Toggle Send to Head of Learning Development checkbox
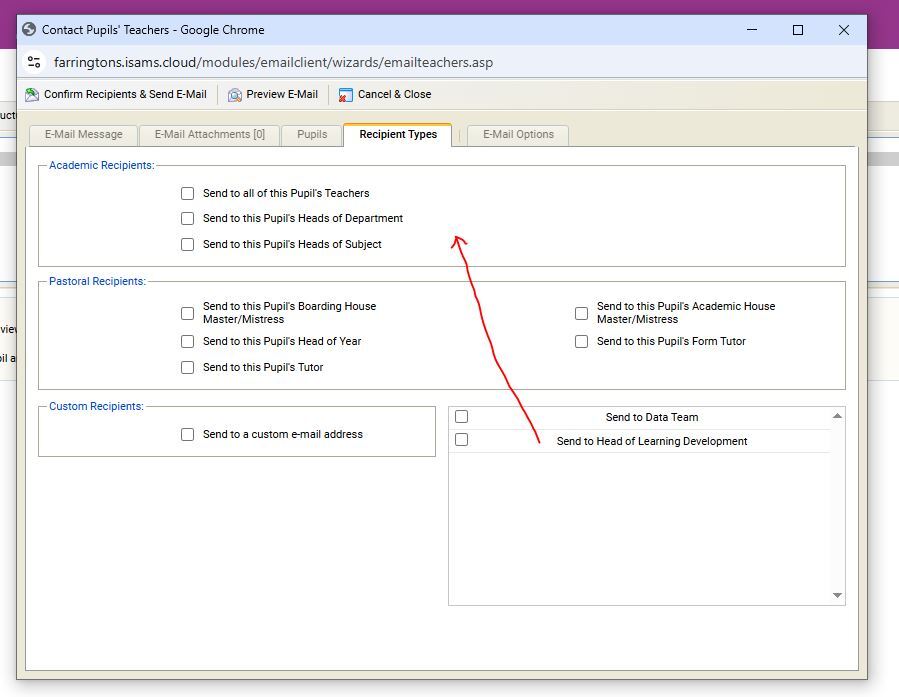This screenshot has width=899, height=697. coord(461,440)
